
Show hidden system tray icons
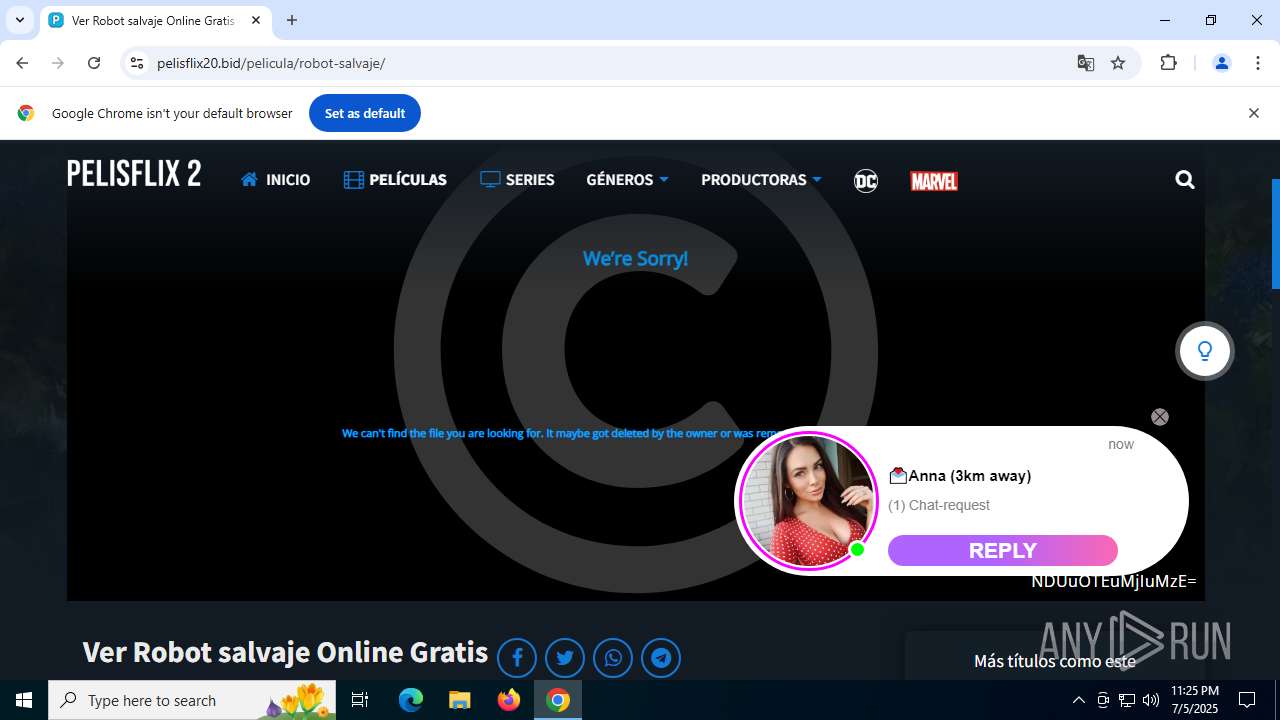coord(1078,700)
